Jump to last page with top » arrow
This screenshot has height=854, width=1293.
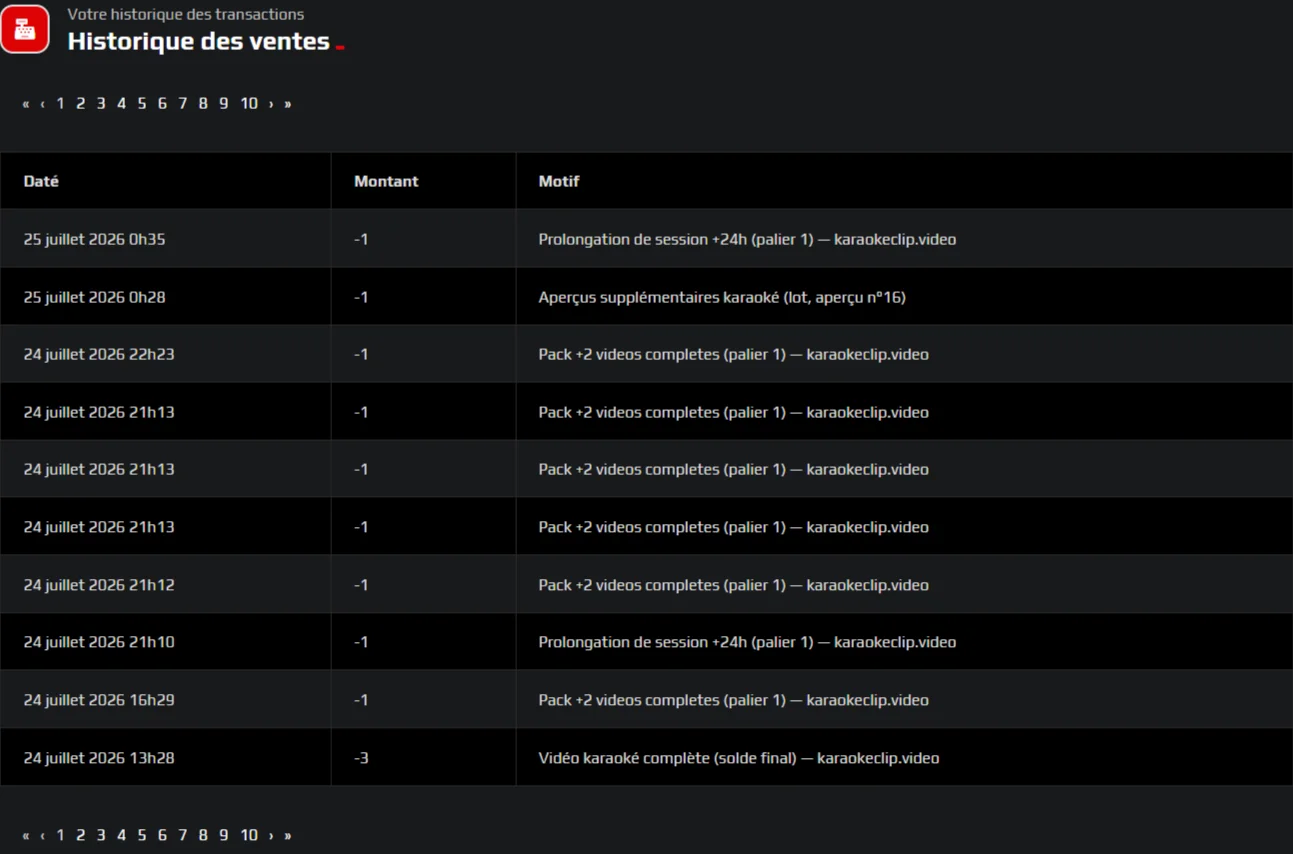point(288,104)
